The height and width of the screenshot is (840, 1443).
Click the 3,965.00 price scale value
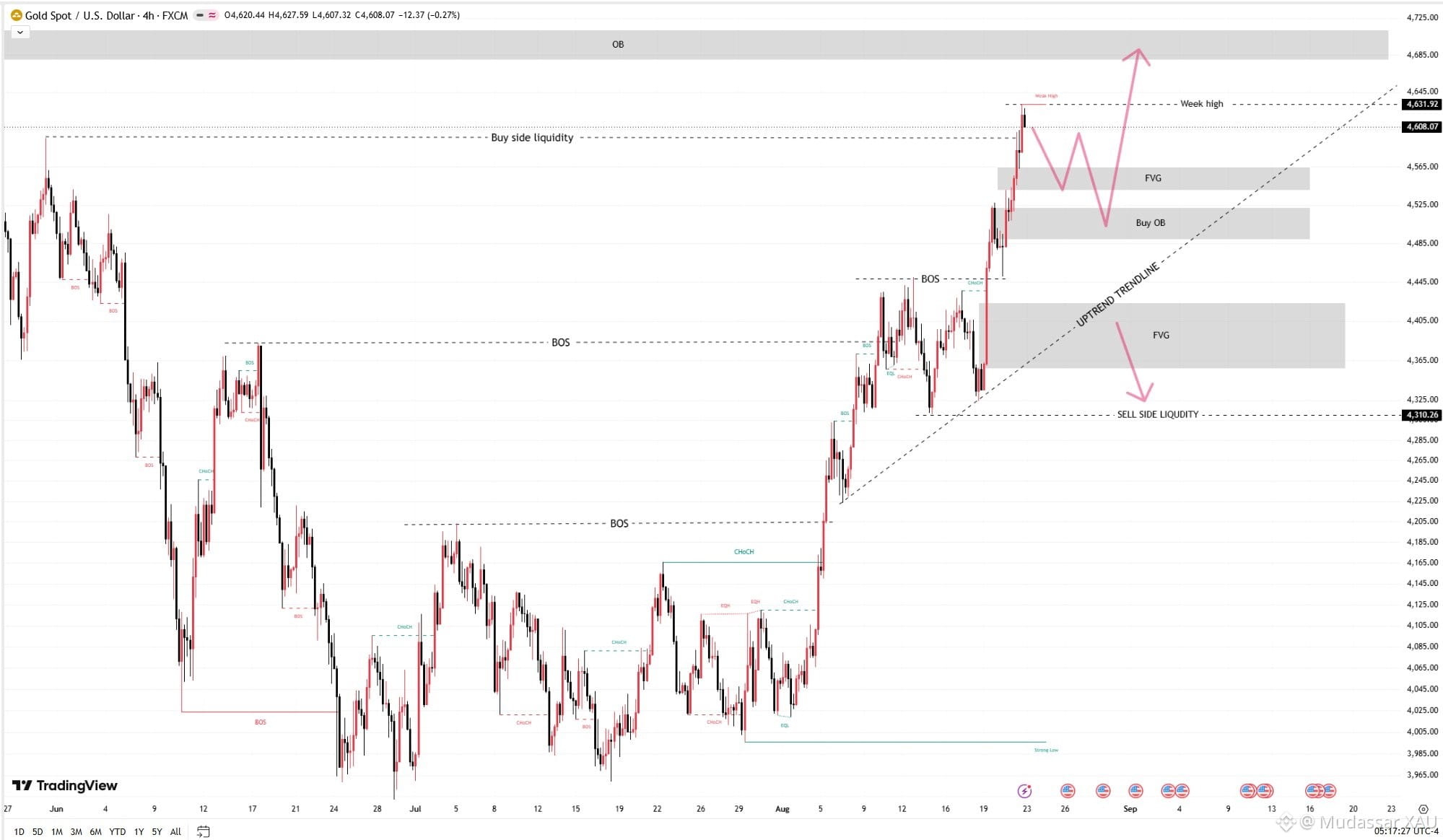[1421, 775]
